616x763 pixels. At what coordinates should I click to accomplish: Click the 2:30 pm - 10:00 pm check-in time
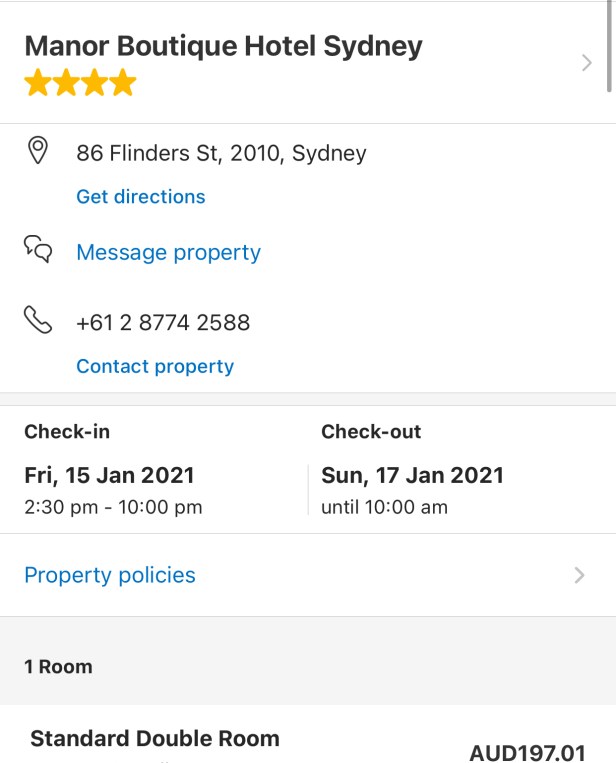(x=113, y=507)
